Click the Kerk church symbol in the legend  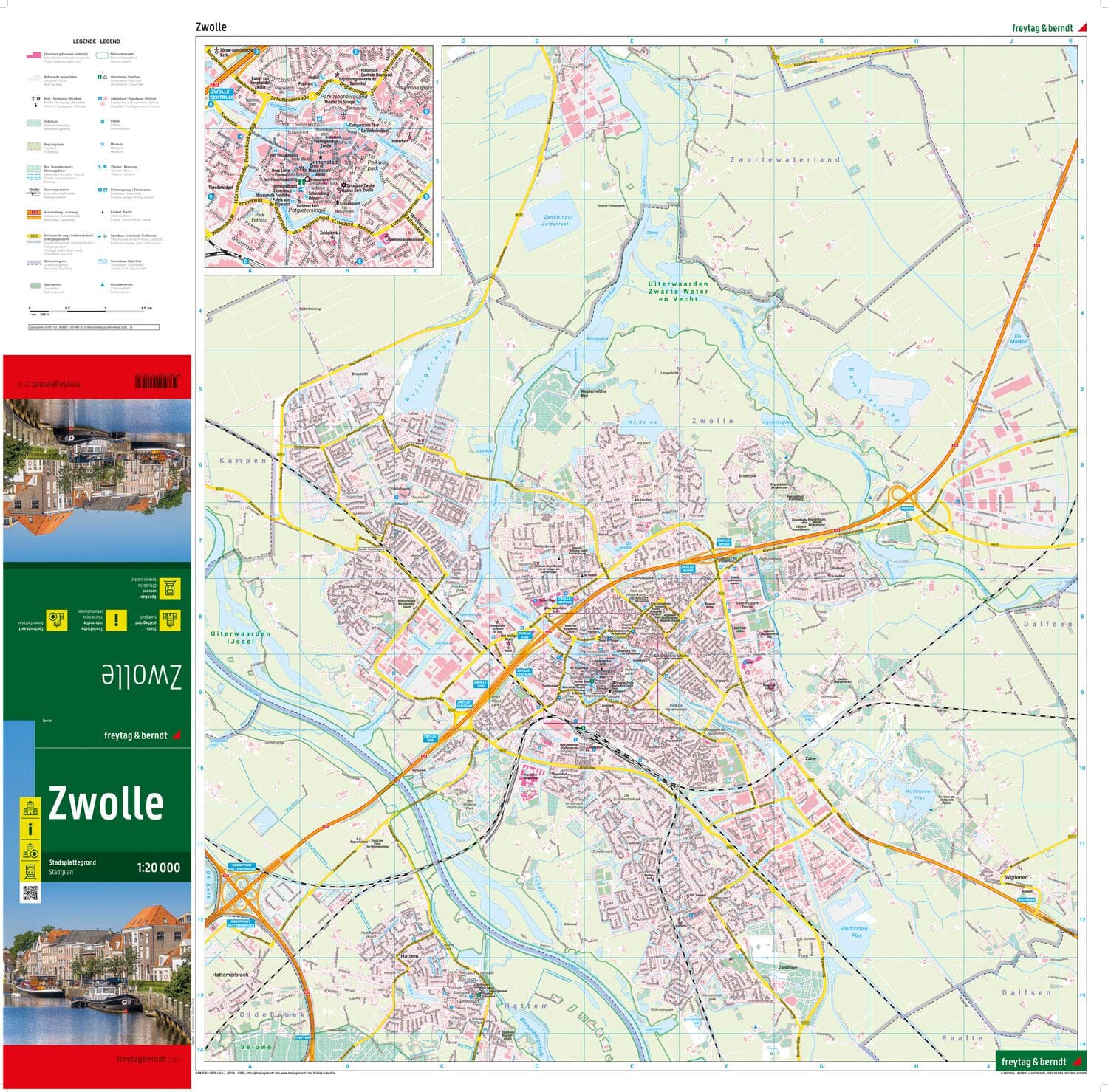(33, 99)
